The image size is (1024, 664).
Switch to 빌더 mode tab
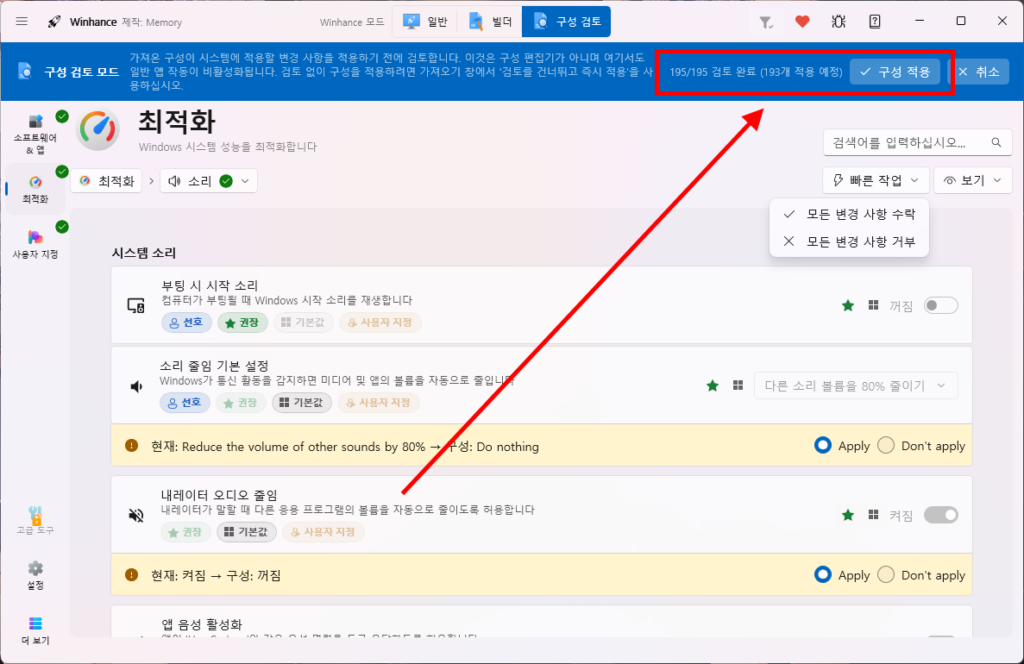point(490,22)
